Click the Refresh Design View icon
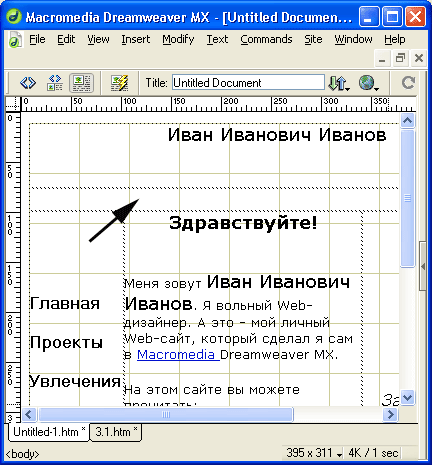432x465 pixels. point(408,83)
